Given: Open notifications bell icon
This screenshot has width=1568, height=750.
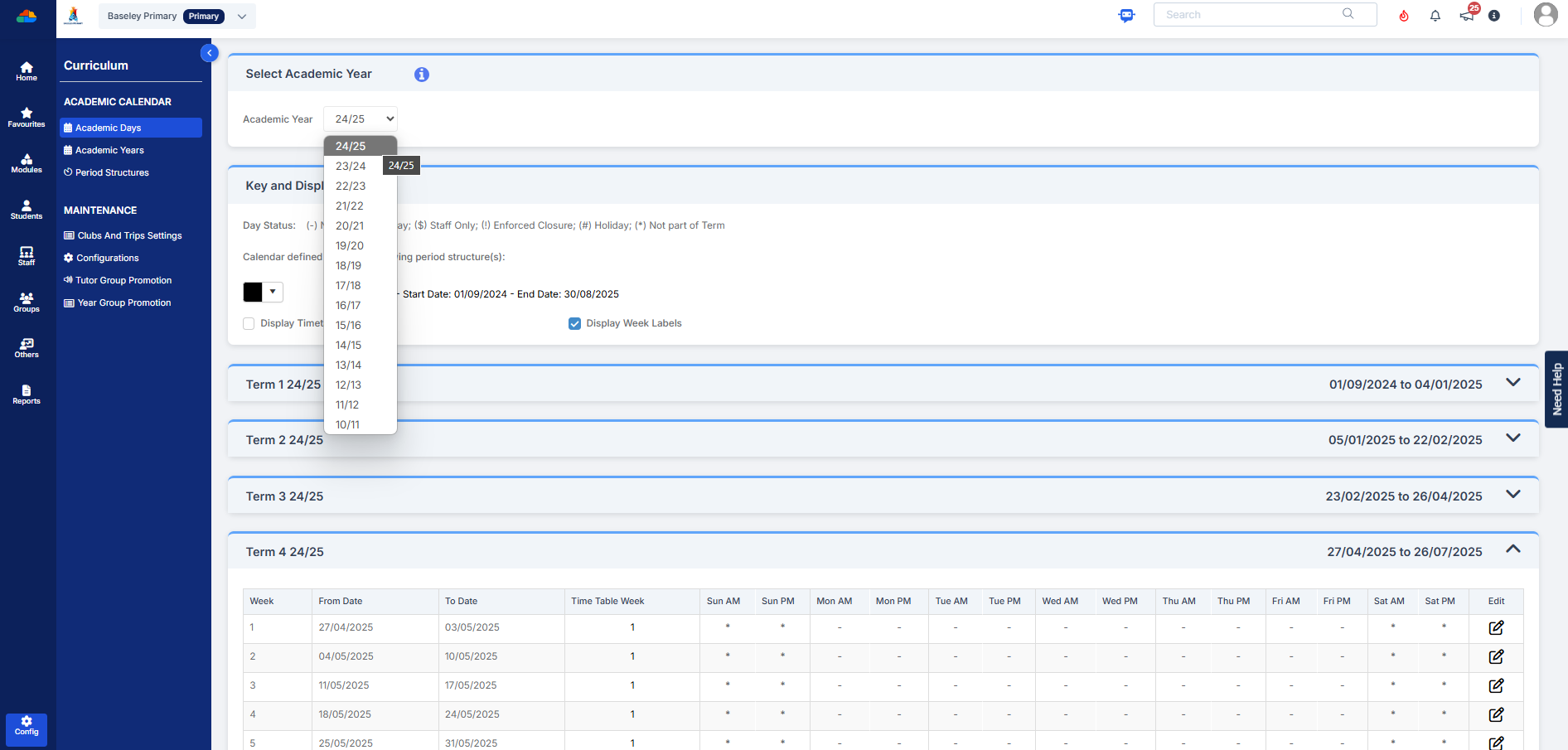Looking at the screenshot, I should (1435, 16).
